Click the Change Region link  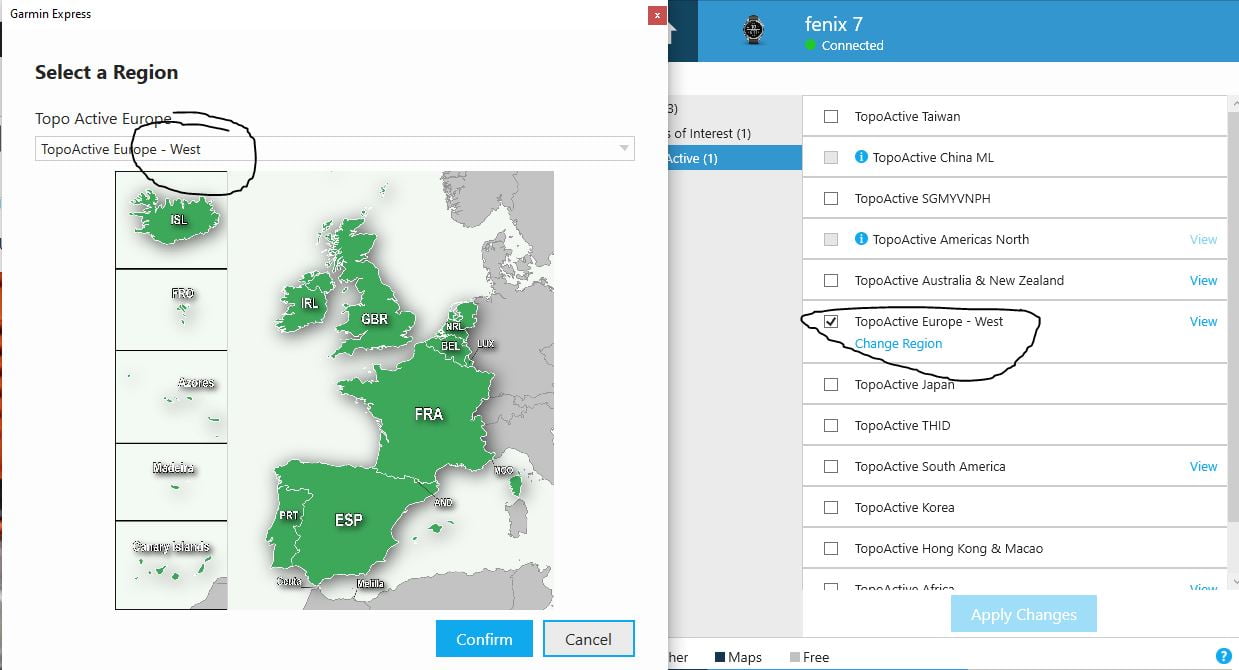pos(898,343)
